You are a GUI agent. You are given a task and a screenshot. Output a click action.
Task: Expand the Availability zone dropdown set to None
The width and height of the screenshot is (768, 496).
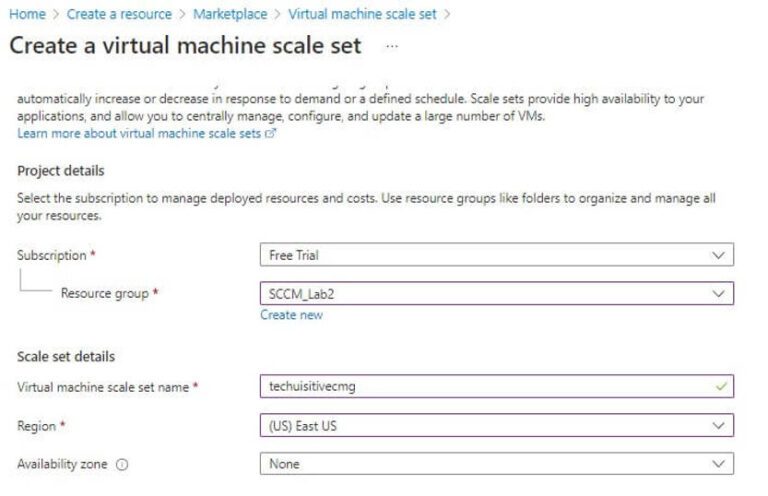496,464
